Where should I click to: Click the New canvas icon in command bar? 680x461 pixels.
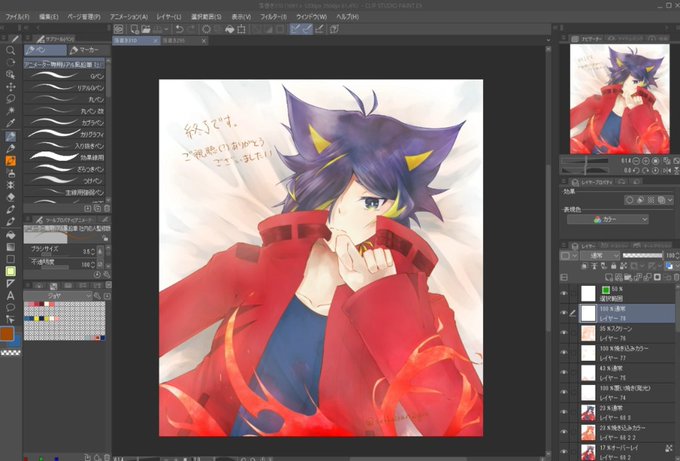134,29
